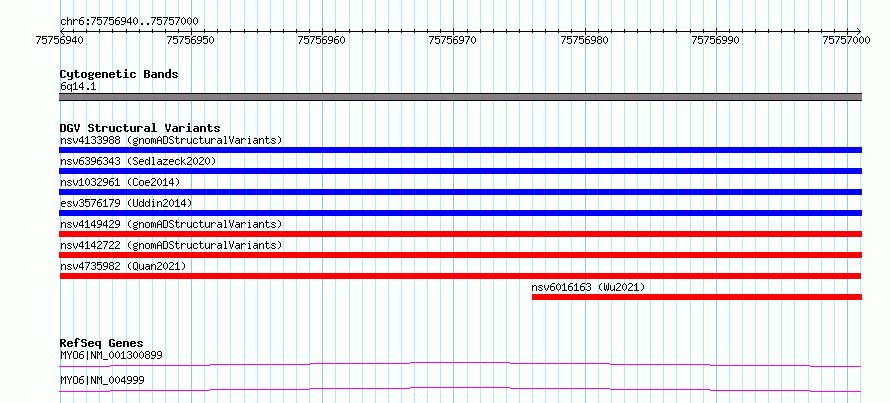890x403 pixels.
Task: Open variant label nsv6396343 (Sedlazeck2020)
Action: [138, 161]
